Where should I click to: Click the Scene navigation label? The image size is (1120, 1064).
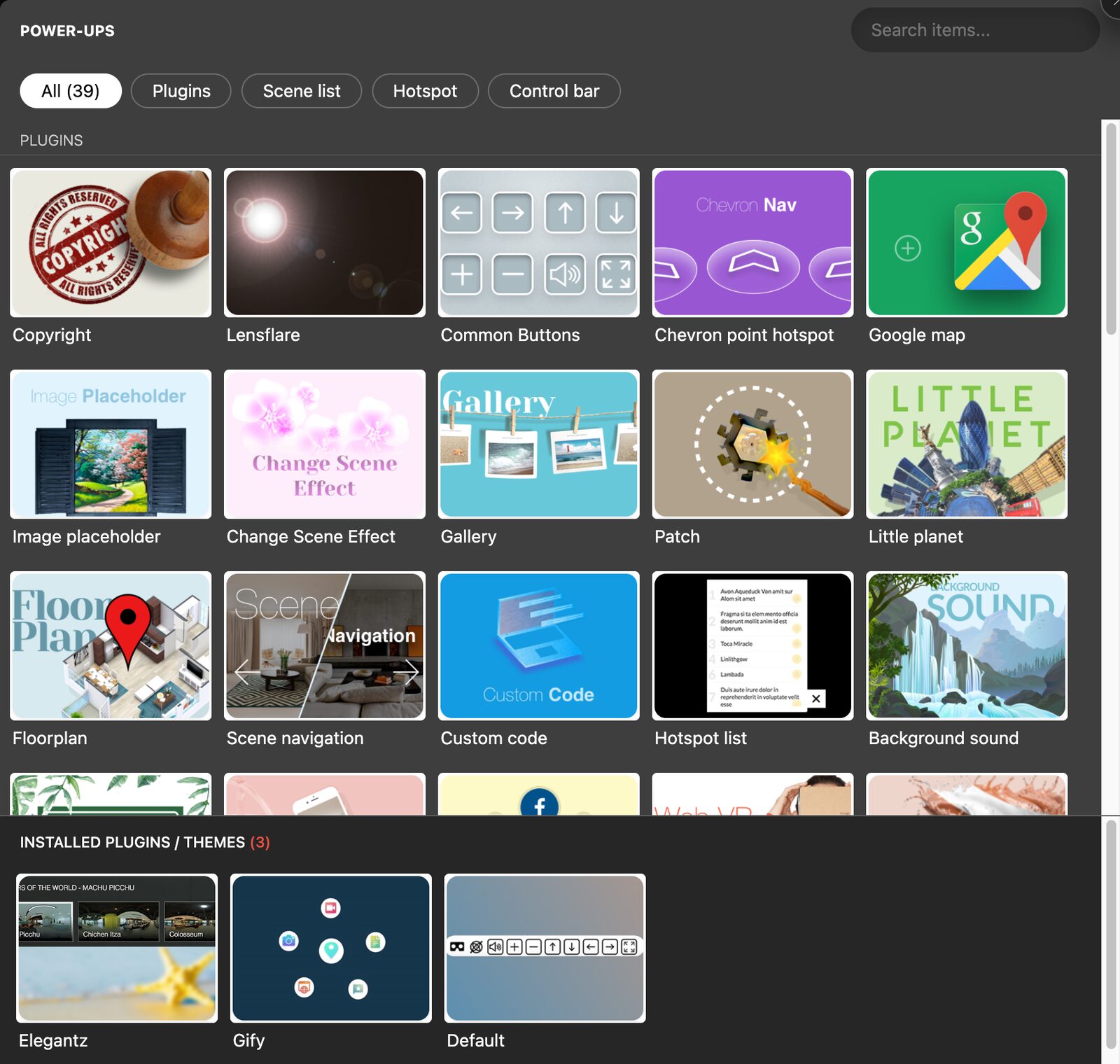pos(295,738)
